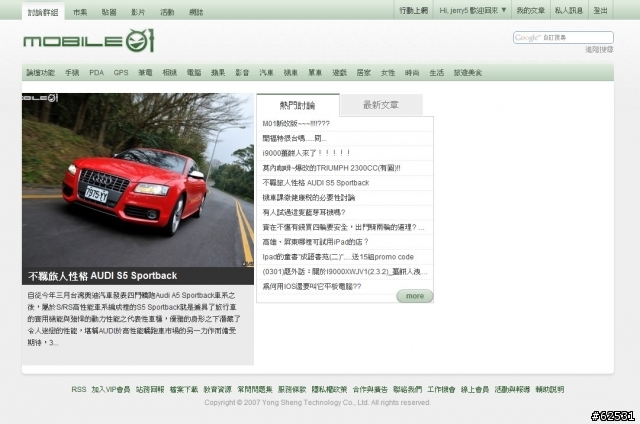
Task: Open the 影片 top tab
Action: point(138,12)
